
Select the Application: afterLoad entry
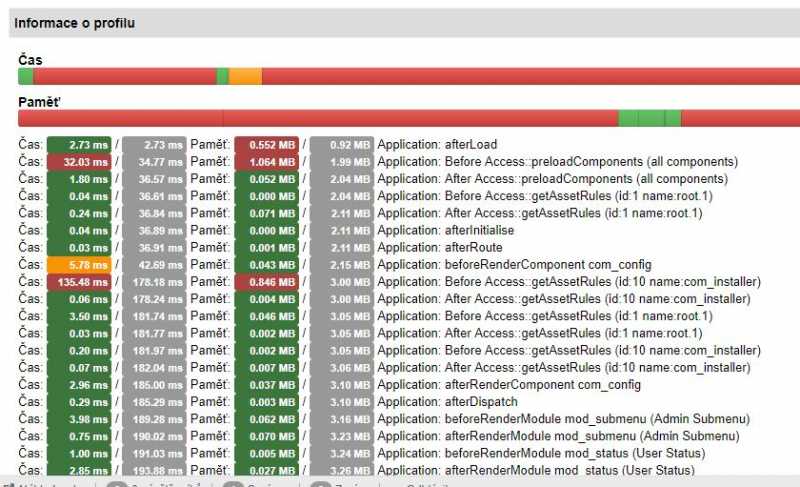[x=436, y=145]
